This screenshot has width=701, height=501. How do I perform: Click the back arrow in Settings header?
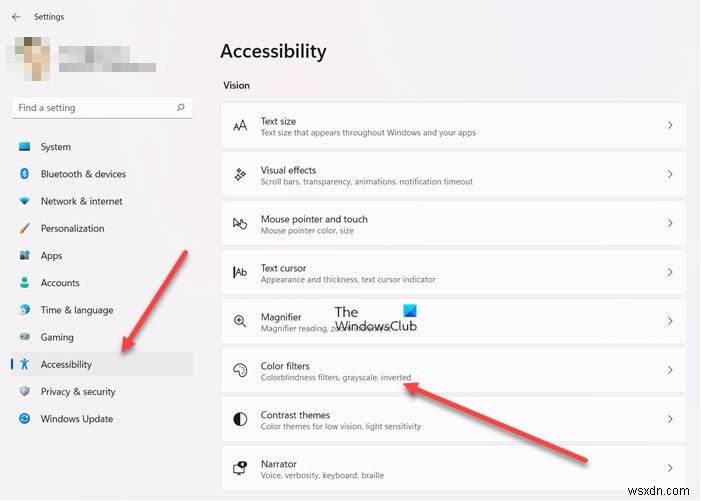[x=16, y=17]
